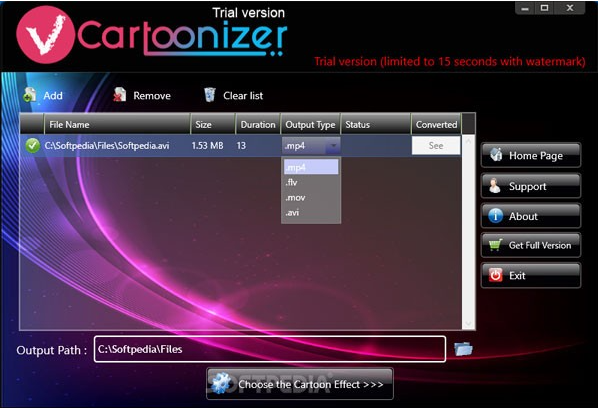598x408 pixels.
Task: Select .mp4 in the dropdown list
Action: pyautogui.click(x=311, y=167)
